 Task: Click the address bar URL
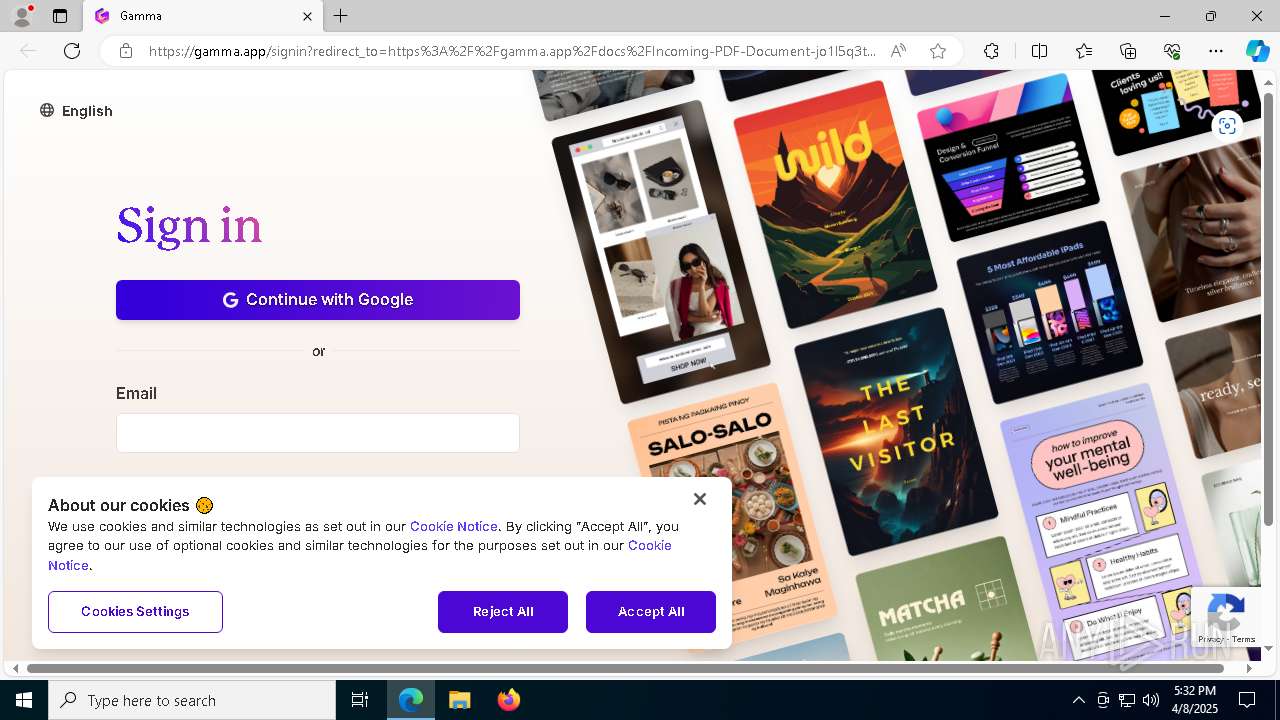tap(512, 51)
